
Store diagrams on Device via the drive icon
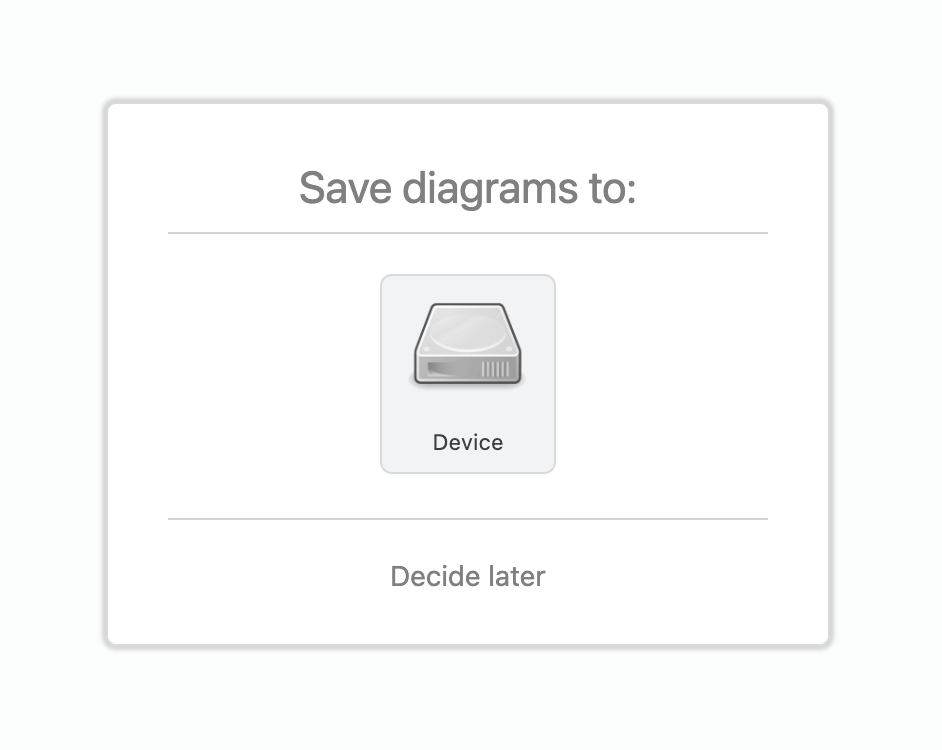(x=468, y=344)
